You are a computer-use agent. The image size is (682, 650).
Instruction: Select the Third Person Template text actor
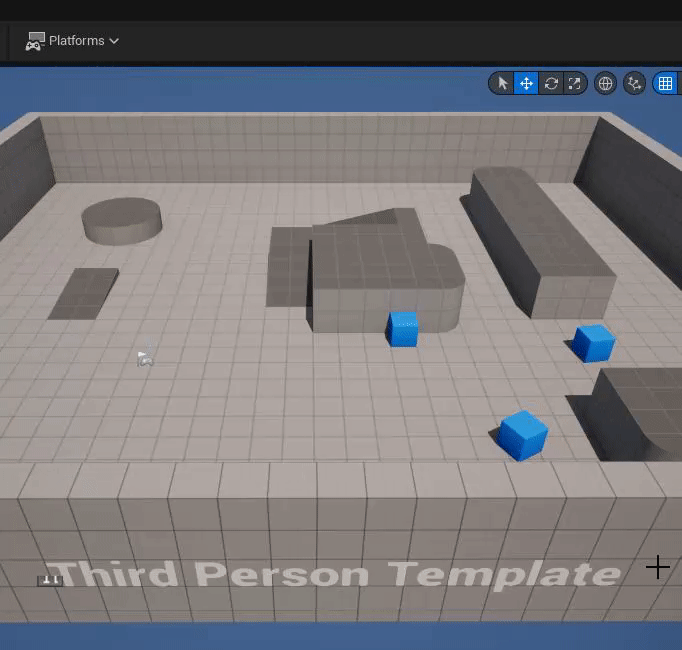tap(334, 575)
